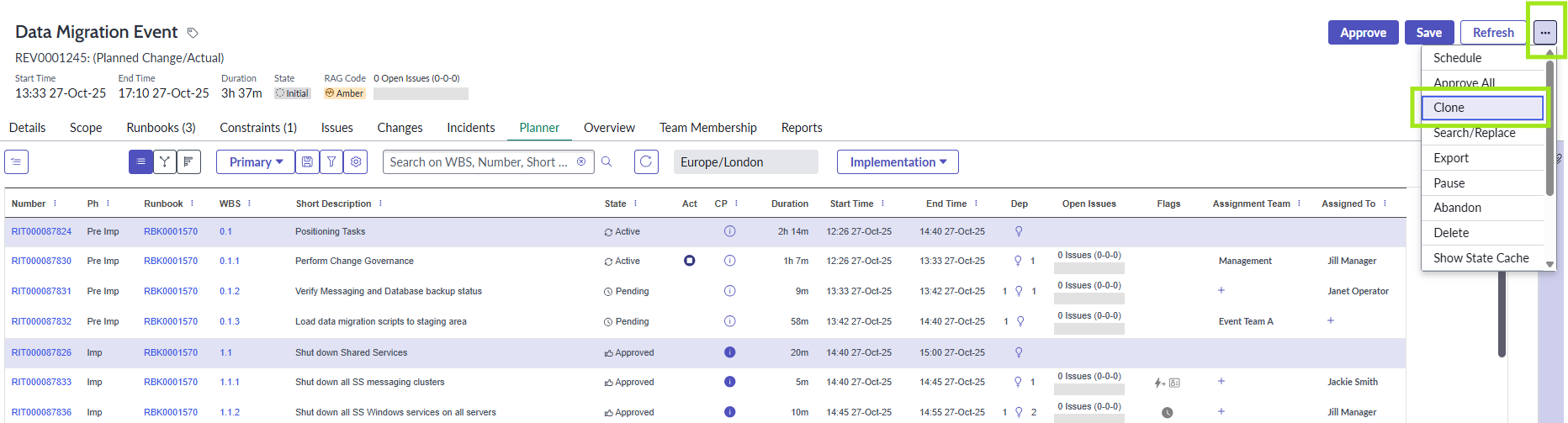Image resolution: width=1568 pixels, height=423 pixels.
Task: Expand the Primary view dropdown
Action: tap(256, 161)
